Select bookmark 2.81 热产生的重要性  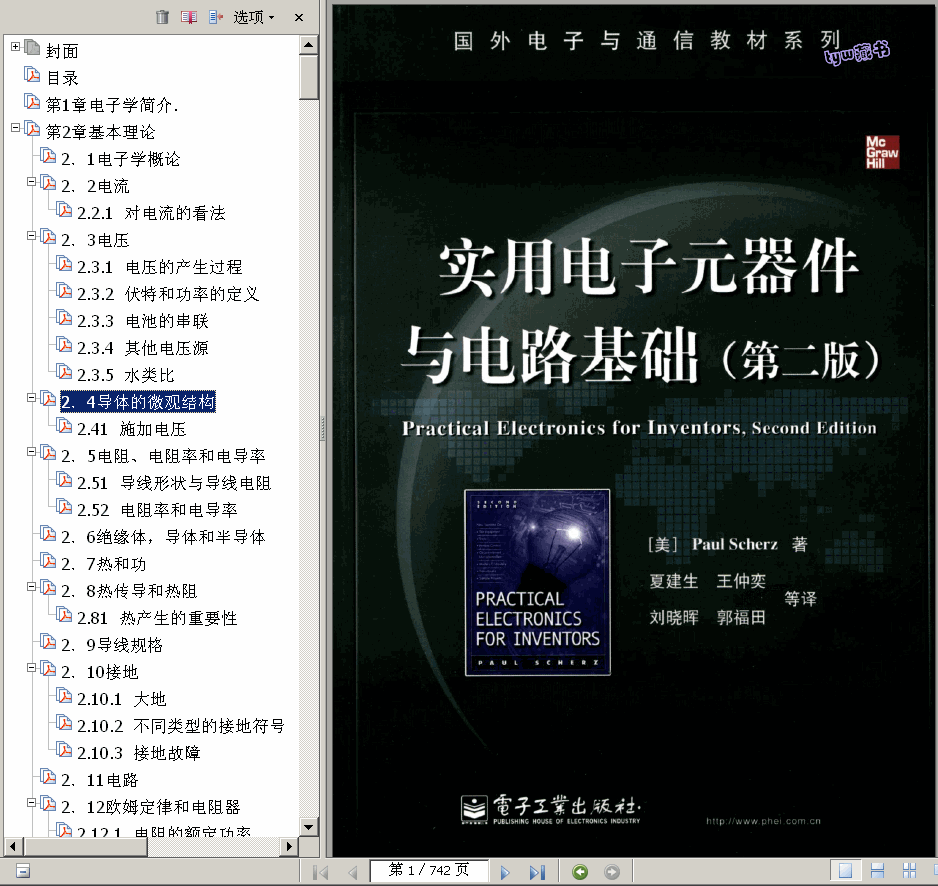157,618
